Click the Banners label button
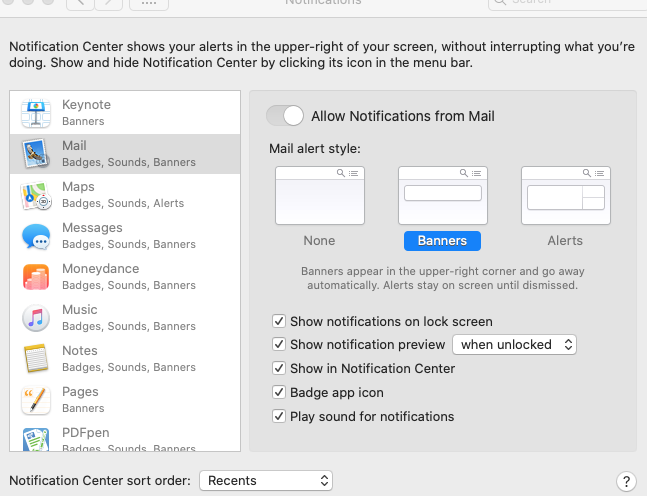Image resolution: width=647 pixels, height=496 pixels. [x=442, y=241]
